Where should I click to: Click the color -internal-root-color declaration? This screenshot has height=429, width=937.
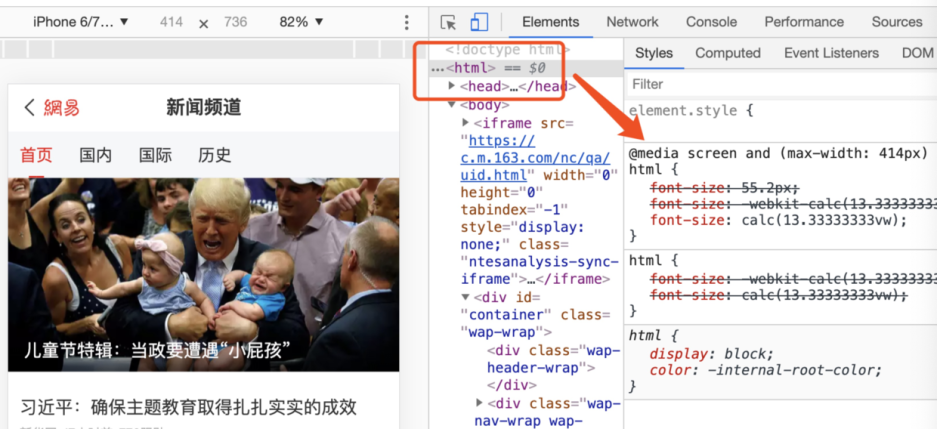click(765, 370)
